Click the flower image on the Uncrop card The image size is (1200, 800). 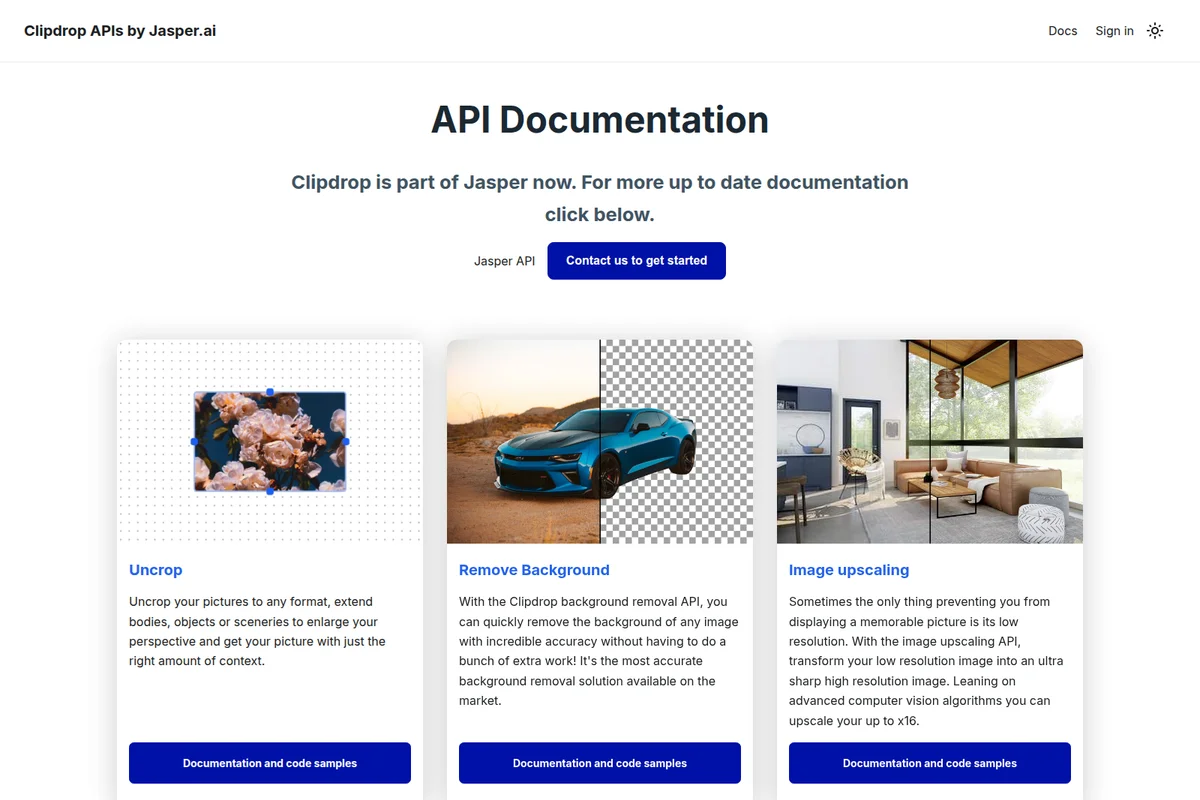(269, 441)
